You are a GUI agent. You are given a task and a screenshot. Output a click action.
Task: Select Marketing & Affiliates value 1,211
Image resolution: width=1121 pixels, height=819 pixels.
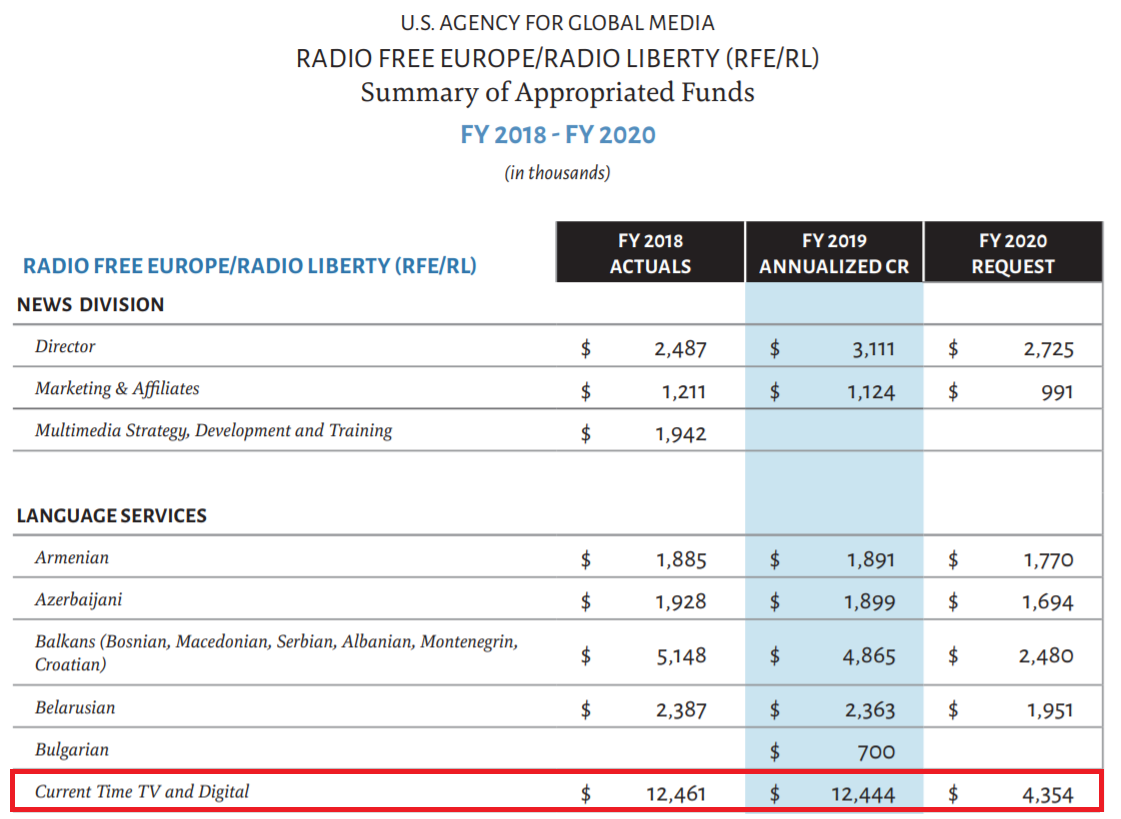(683, 392)
